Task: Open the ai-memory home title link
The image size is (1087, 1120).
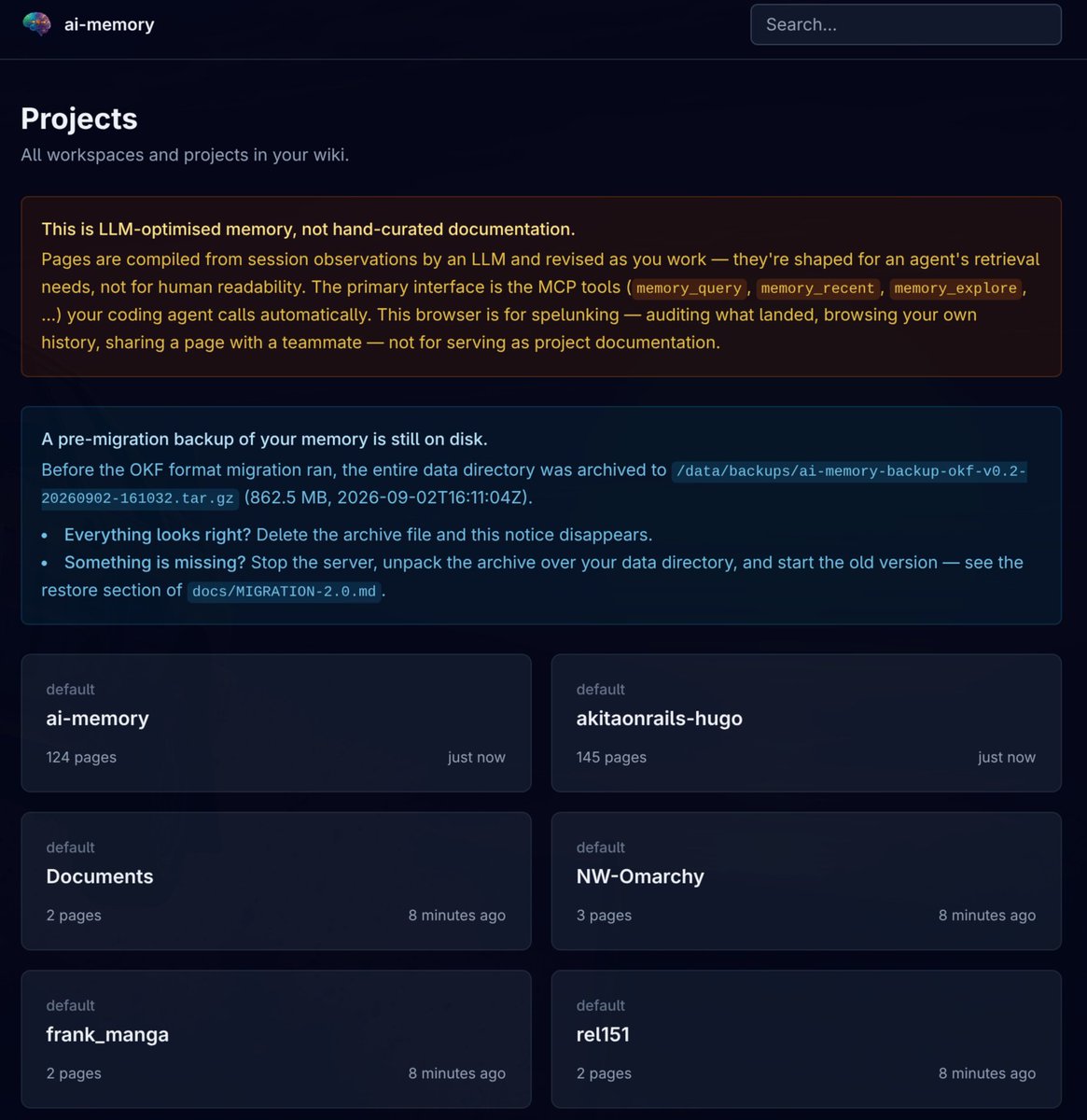Action: click(109, 24)
